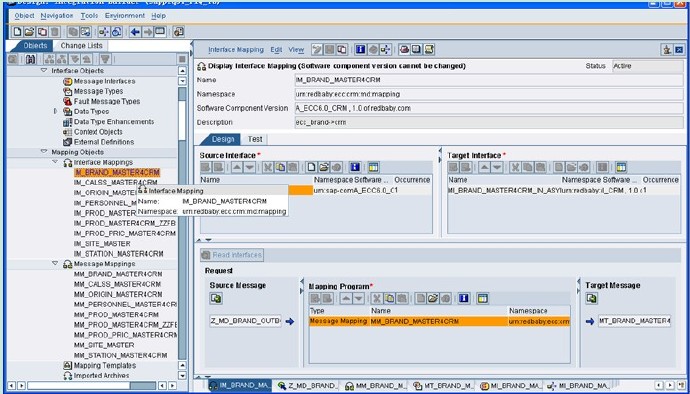
Task: Collapse the Interface Mappings tree node
Action: pyautogui.click(x=55, y=162)
